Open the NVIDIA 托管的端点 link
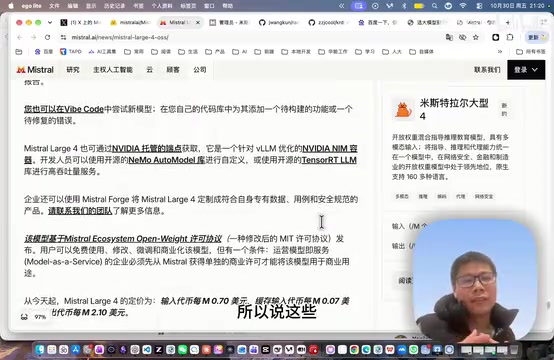This screenshot has height=360, width=554. click(147, 148)
